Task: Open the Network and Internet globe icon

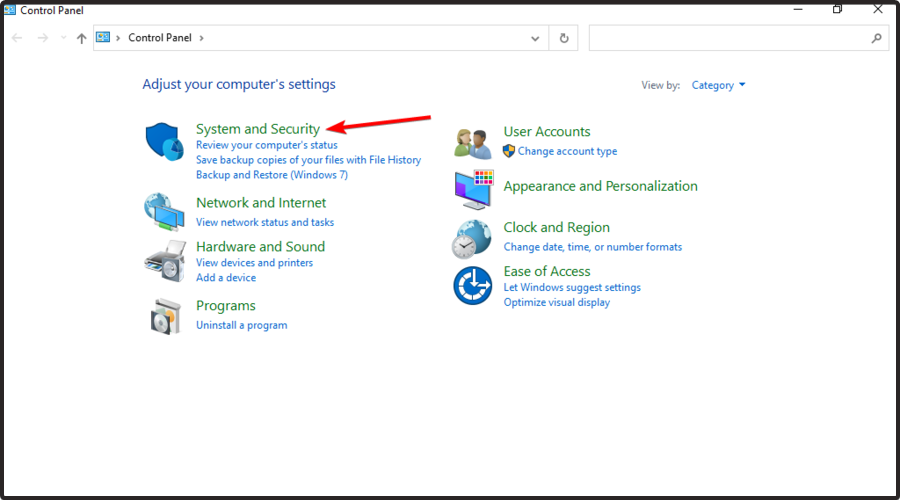Action: coord(163,210)
